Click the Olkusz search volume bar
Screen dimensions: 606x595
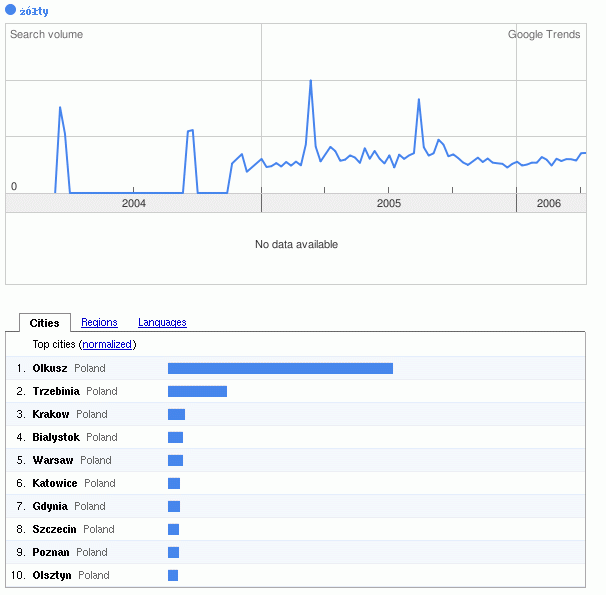280,368
